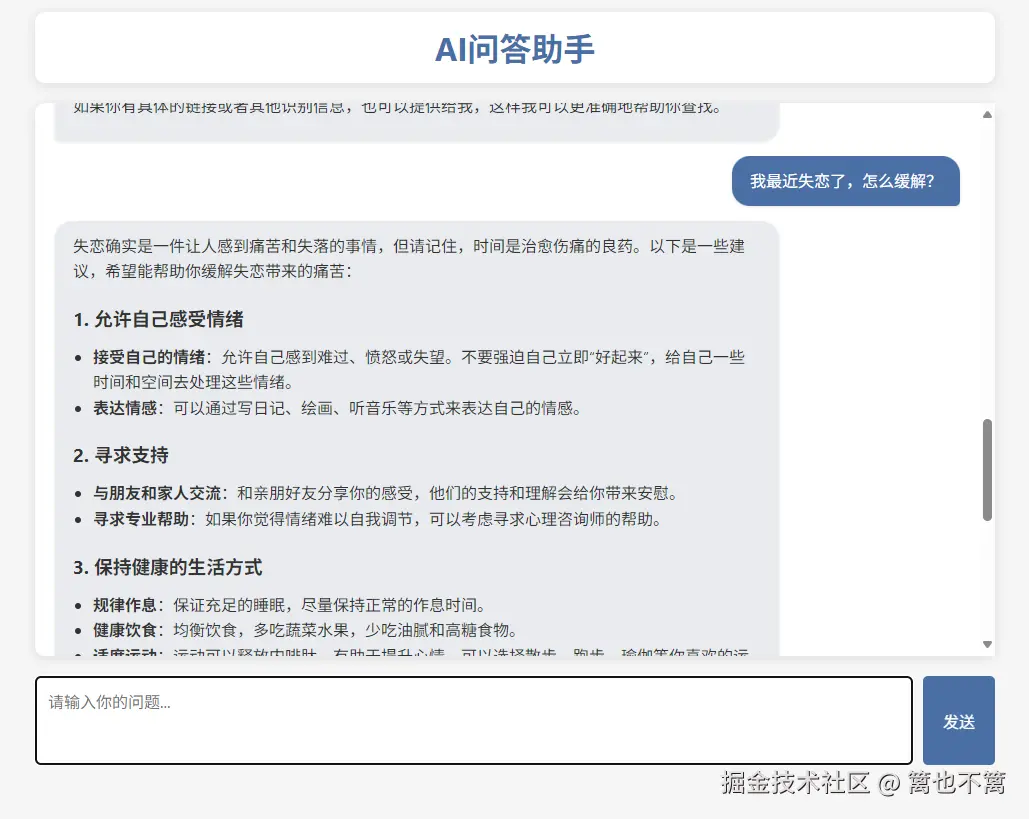This screenshot has width=1029, height=819.
Task: Click intro sentence starting 失恋确实是一件
Action: (x=409, y=259)
